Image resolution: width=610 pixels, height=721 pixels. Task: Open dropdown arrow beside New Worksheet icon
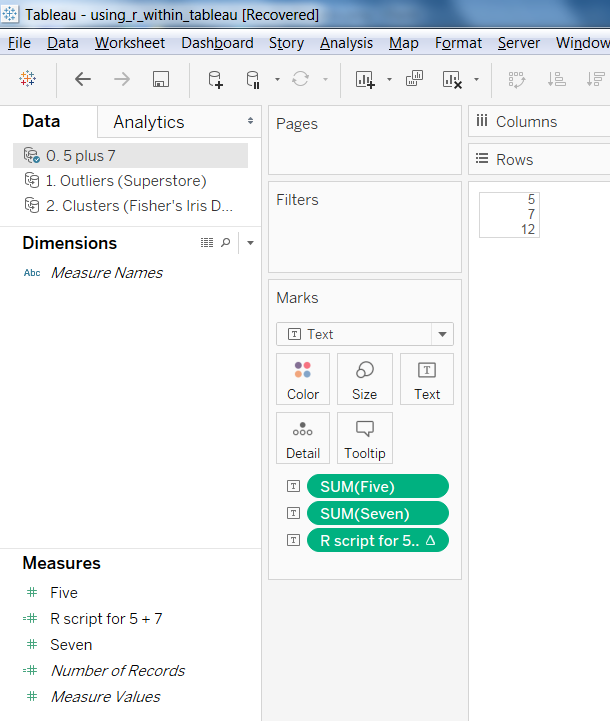click(x=389, y=80)
